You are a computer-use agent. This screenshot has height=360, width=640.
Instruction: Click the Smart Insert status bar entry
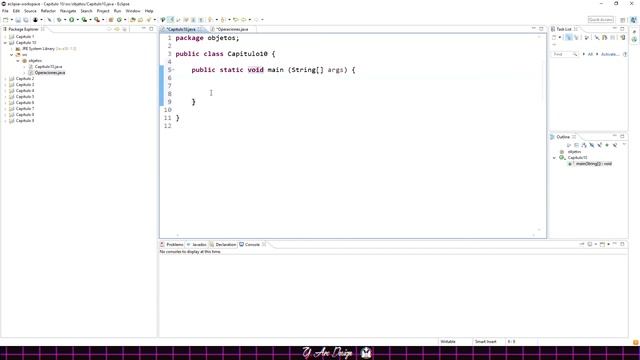point(485,342)
